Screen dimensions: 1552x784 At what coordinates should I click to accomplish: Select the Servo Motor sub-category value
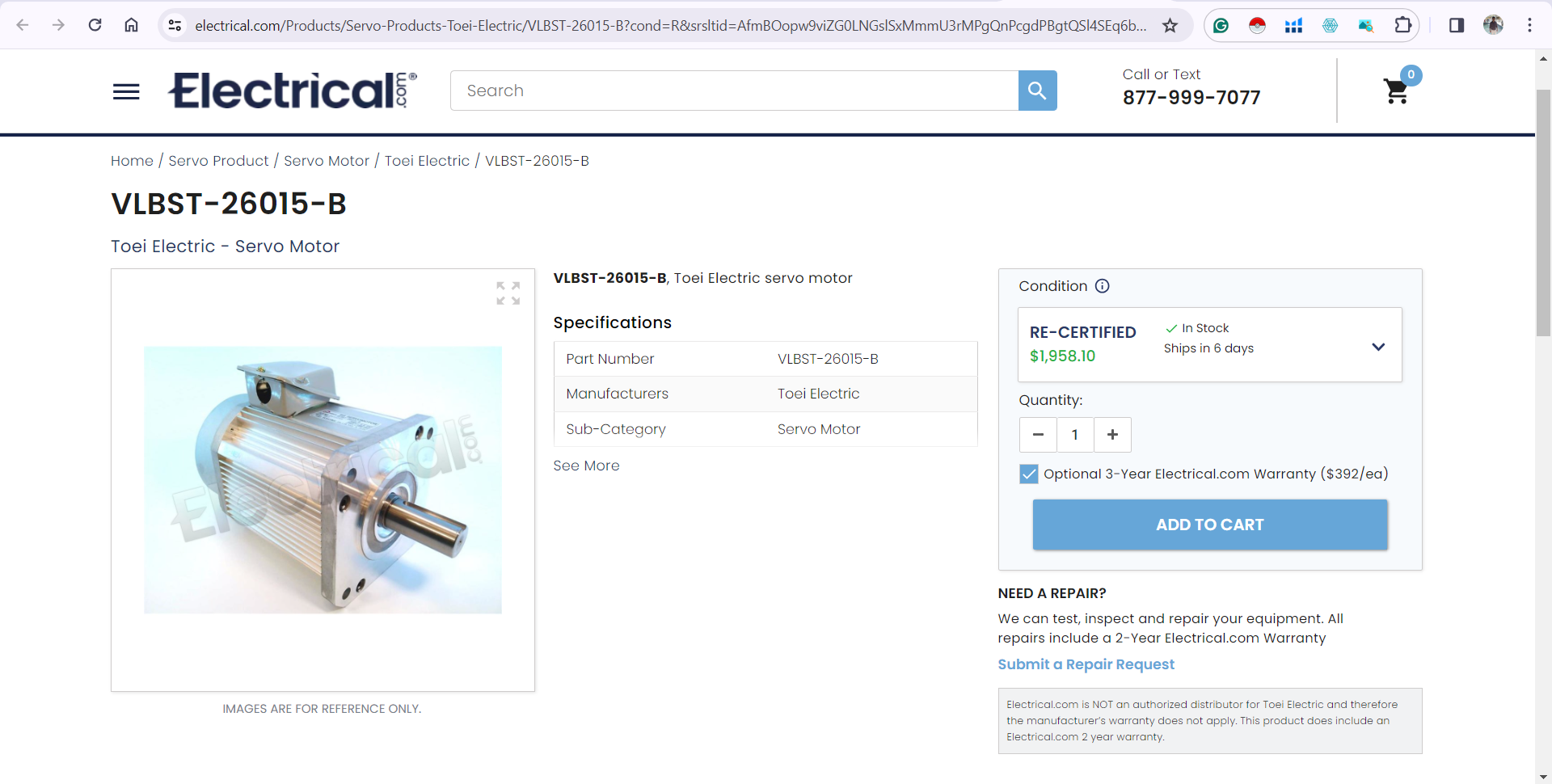click(x=819, y=429)
